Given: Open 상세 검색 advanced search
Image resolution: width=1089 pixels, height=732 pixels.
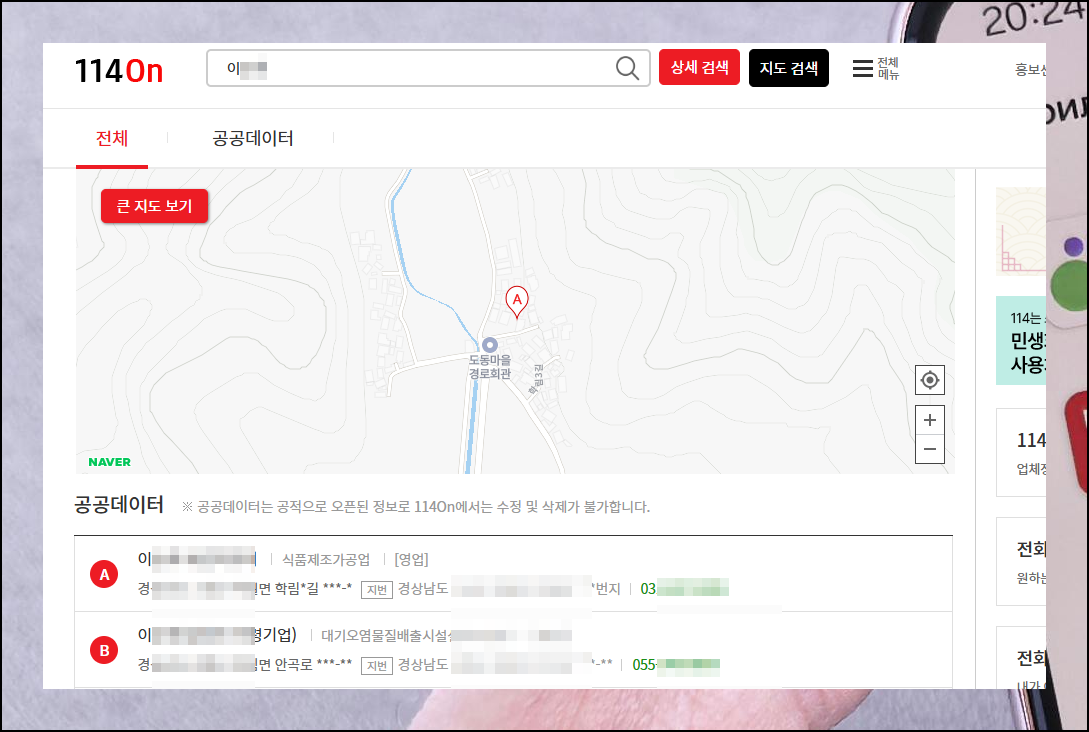Looking at the screenshot, I should (x=699, y=67).
